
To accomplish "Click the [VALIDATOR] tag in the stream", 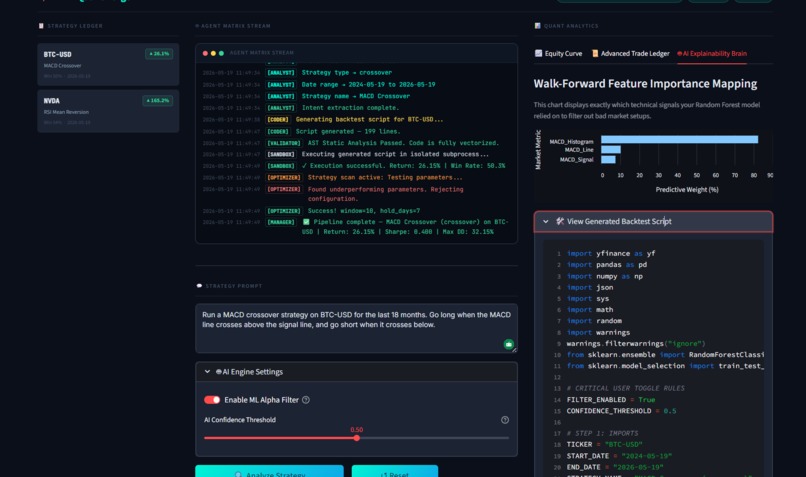I will point(283,143).
